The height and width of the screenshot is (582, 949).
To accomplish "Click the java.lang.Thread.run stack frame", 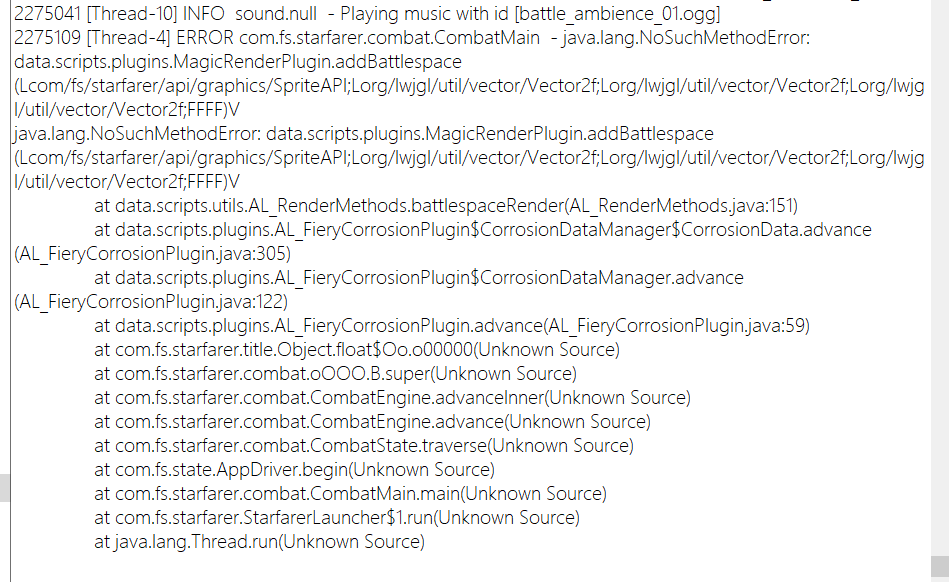I will (x=259, y=542).
